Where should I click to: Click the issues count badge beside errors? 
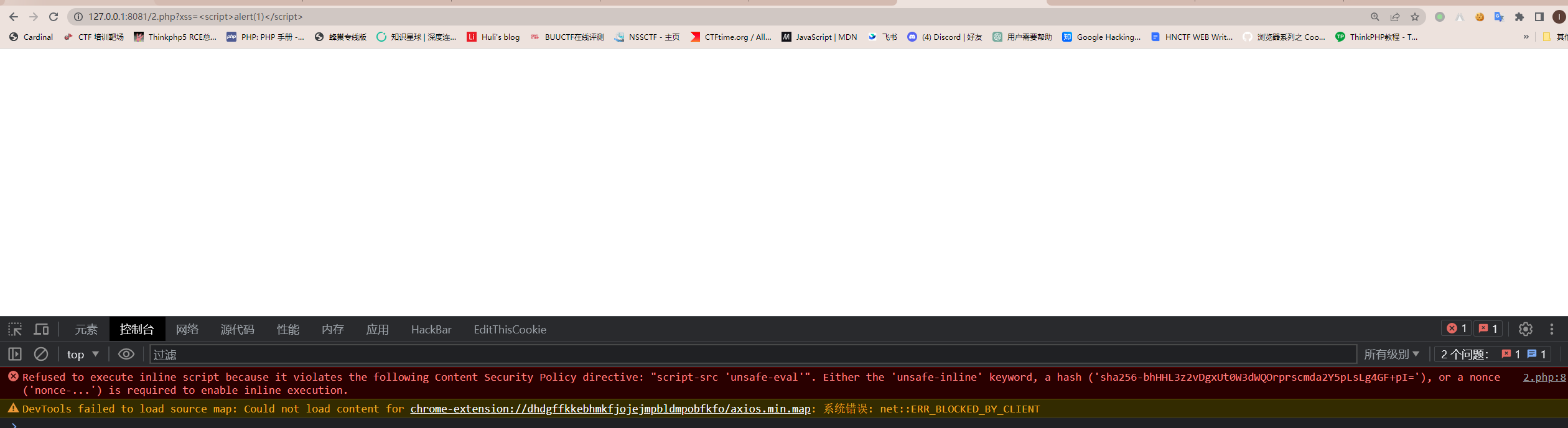coord(1488,328)
